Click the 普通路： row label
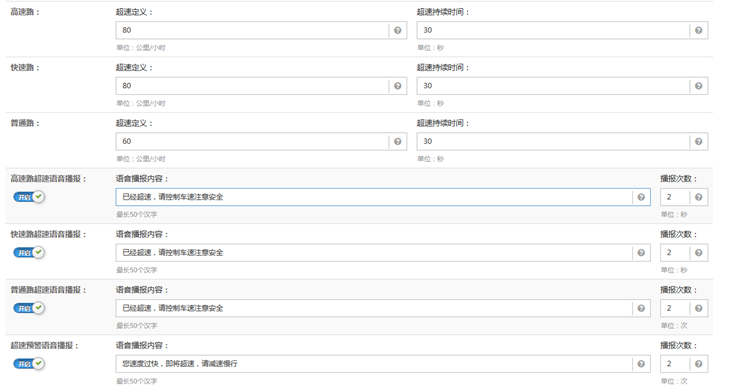The height and width of the screenshot is (392, 731). pos(25,123)
